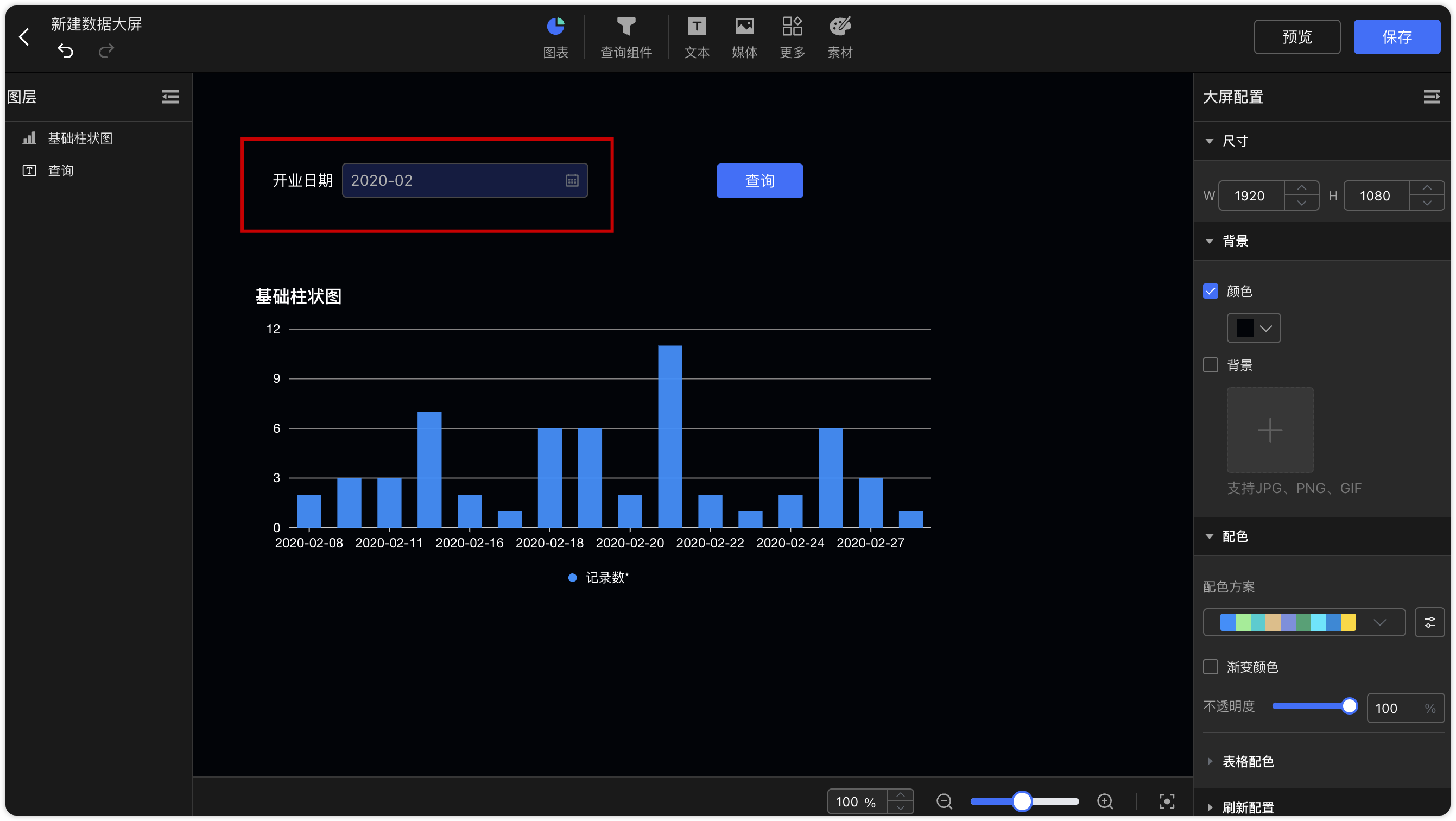Click the 2020-02-11 axis label

pyautogui.click(x=389, y=543)
